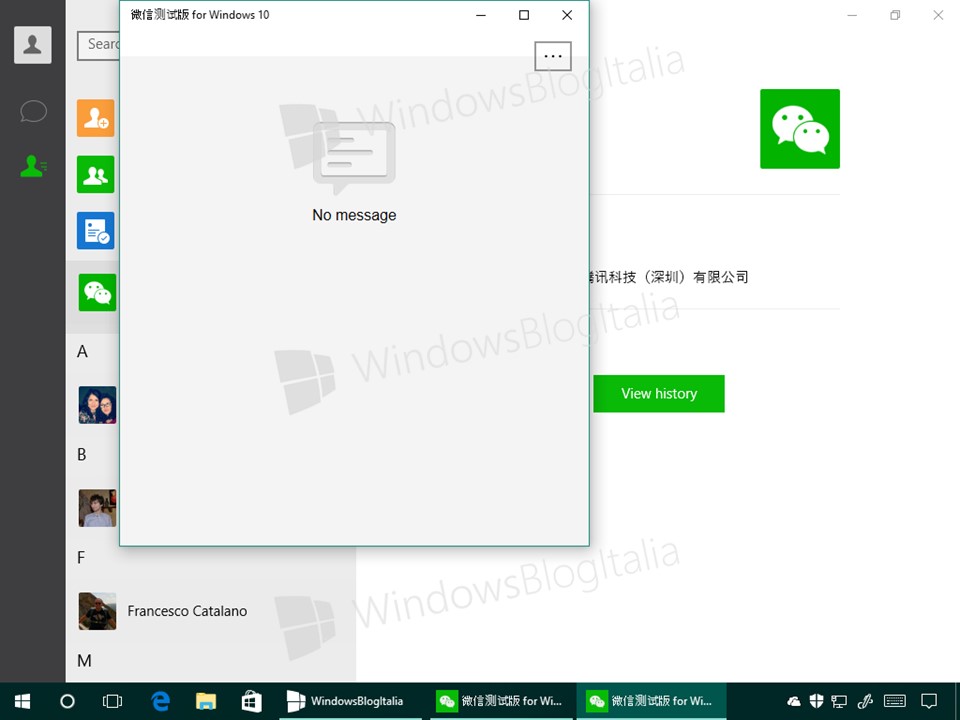The height and width of the screenshot is (720, 960).
Task: Maximize the front WeChat window
Action: [x=524, y=15]
